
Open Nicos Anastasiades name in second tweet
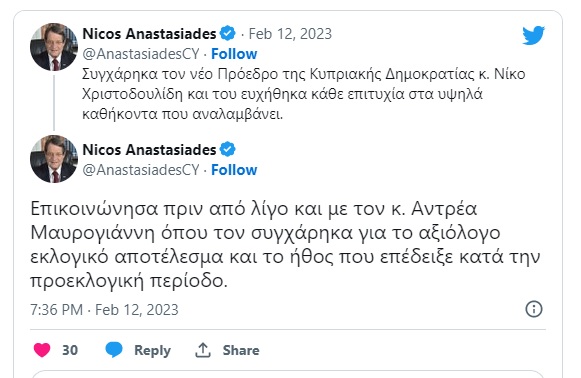149,150
